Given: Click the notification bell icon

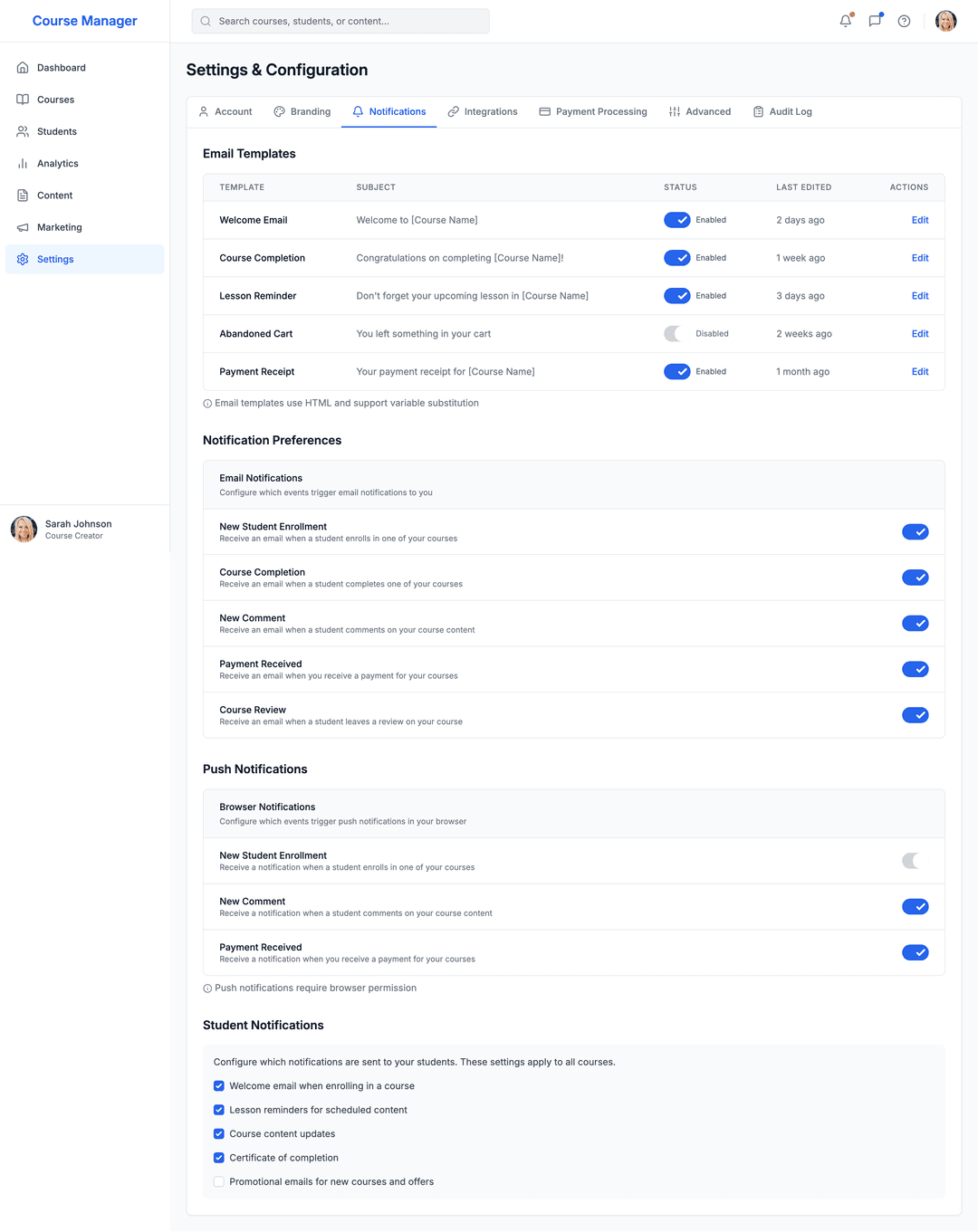Looking at the screenshot, I should pyautogui.click(x=845, y=21).
